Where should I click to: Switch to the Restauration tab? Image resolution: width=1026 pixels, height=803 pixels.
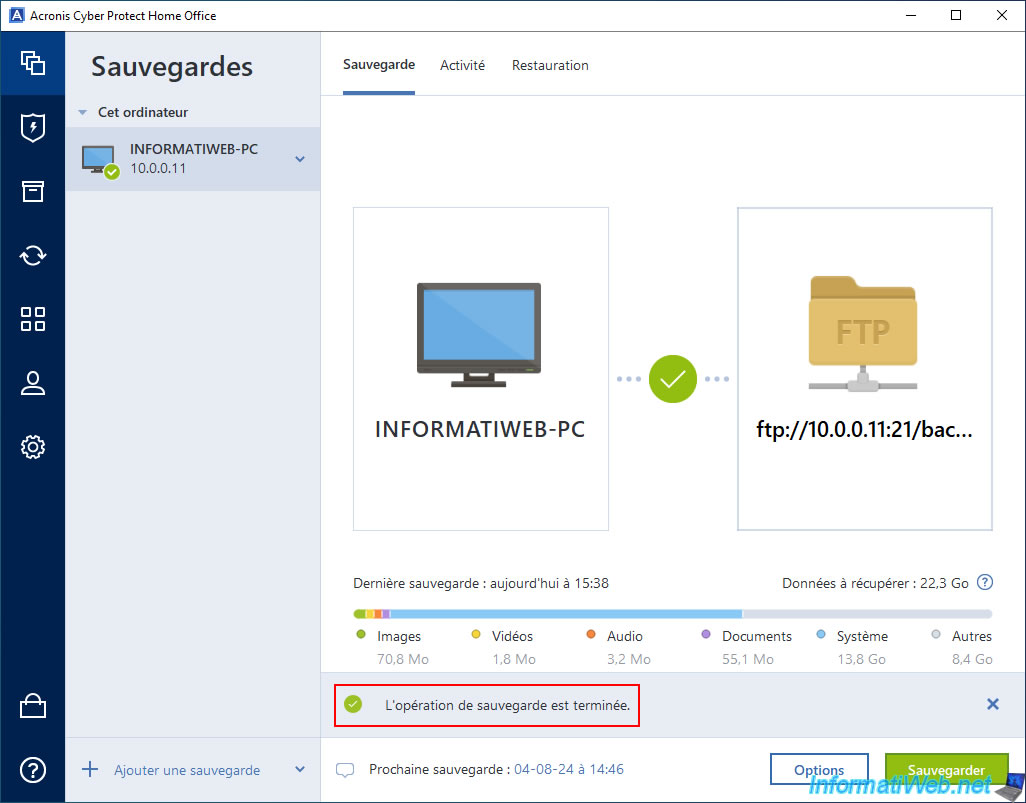coord(550,65)
